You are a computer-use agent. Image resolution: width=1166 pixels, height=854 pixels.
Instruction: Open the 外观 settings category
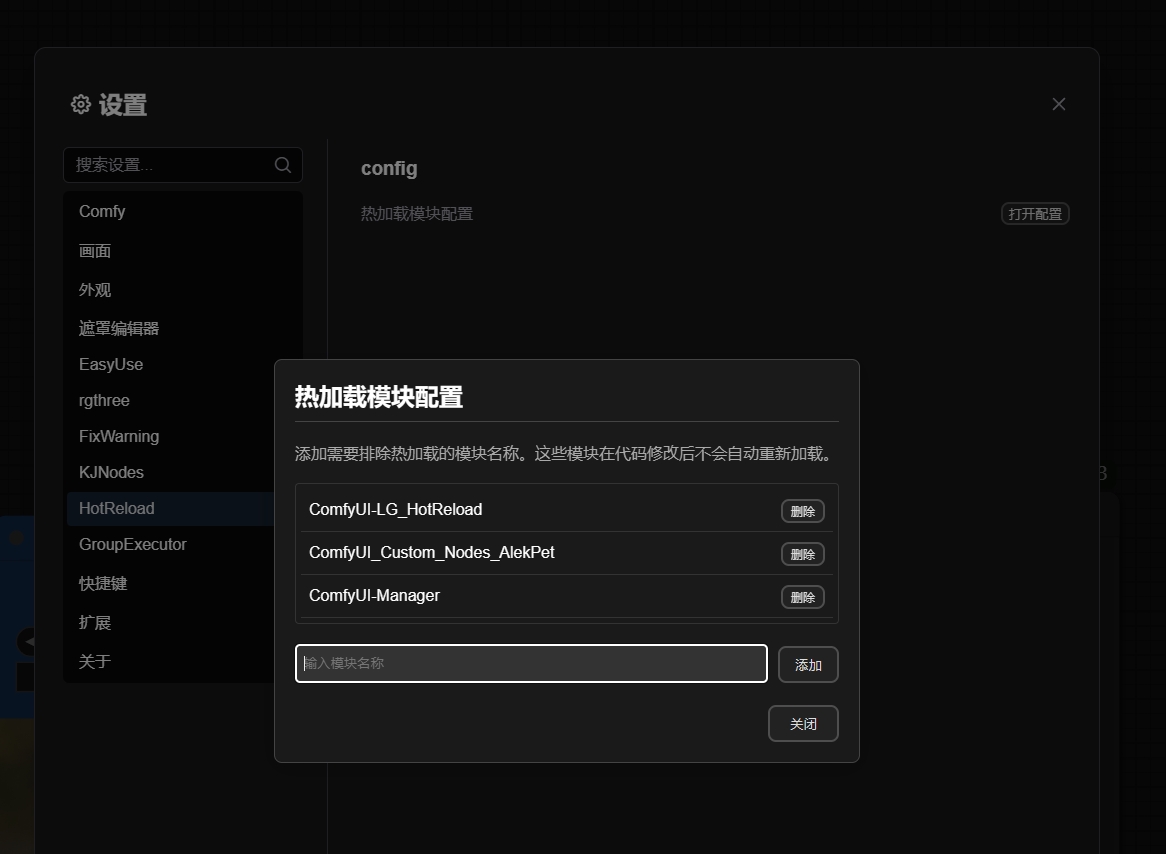183,289
